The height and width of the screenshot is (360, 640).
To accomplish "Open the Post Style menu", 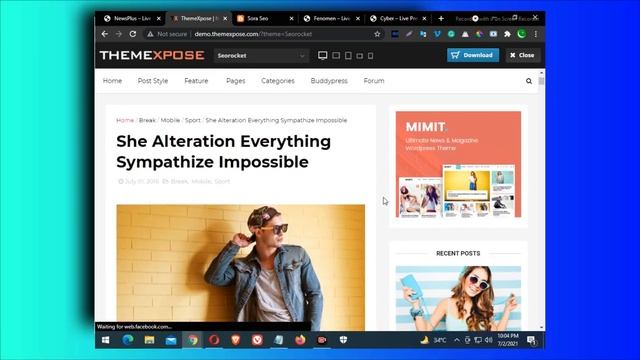I will (153, 81).
